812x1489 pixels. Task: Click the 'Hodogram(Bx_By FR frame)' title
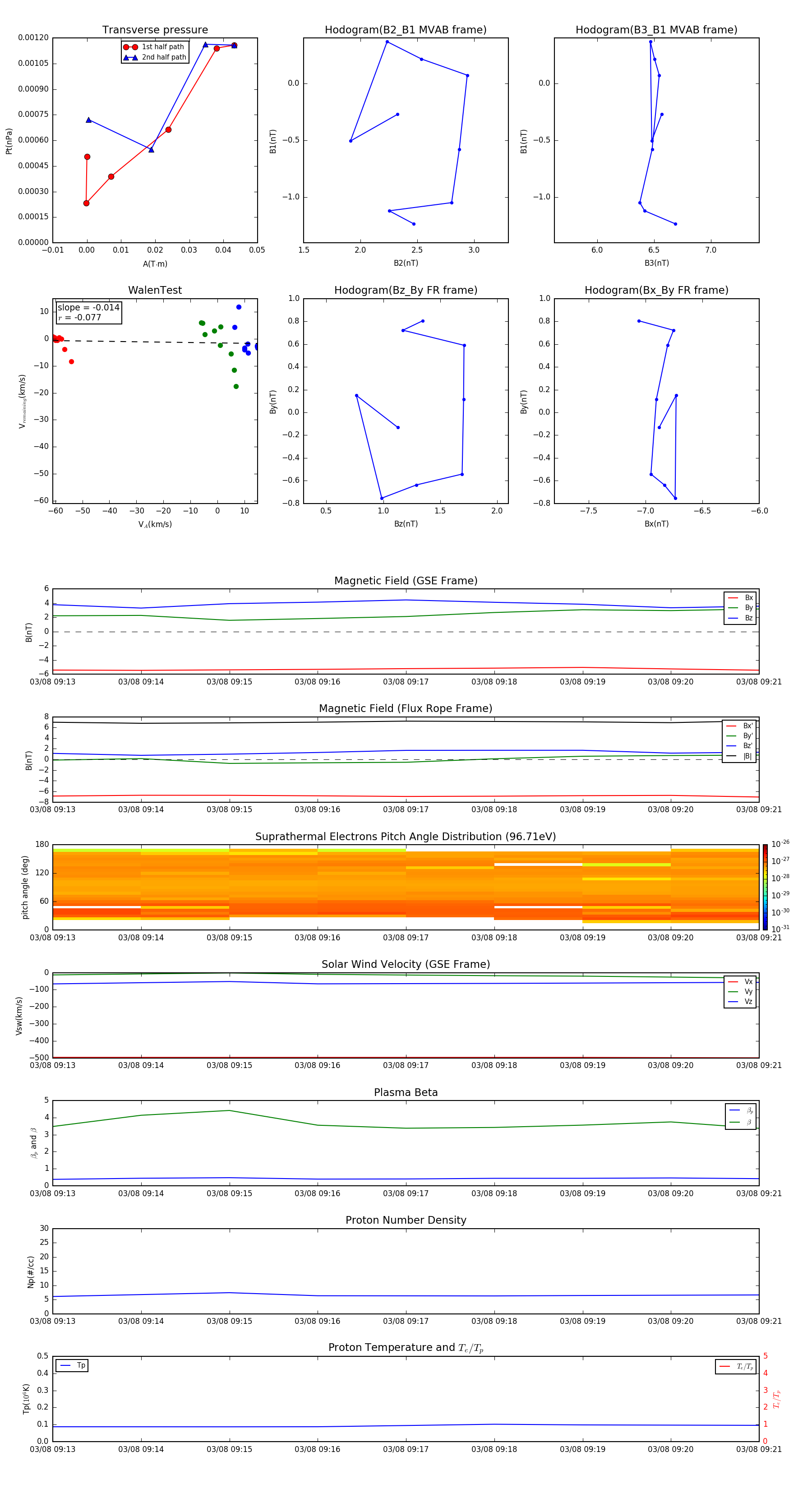656,290
